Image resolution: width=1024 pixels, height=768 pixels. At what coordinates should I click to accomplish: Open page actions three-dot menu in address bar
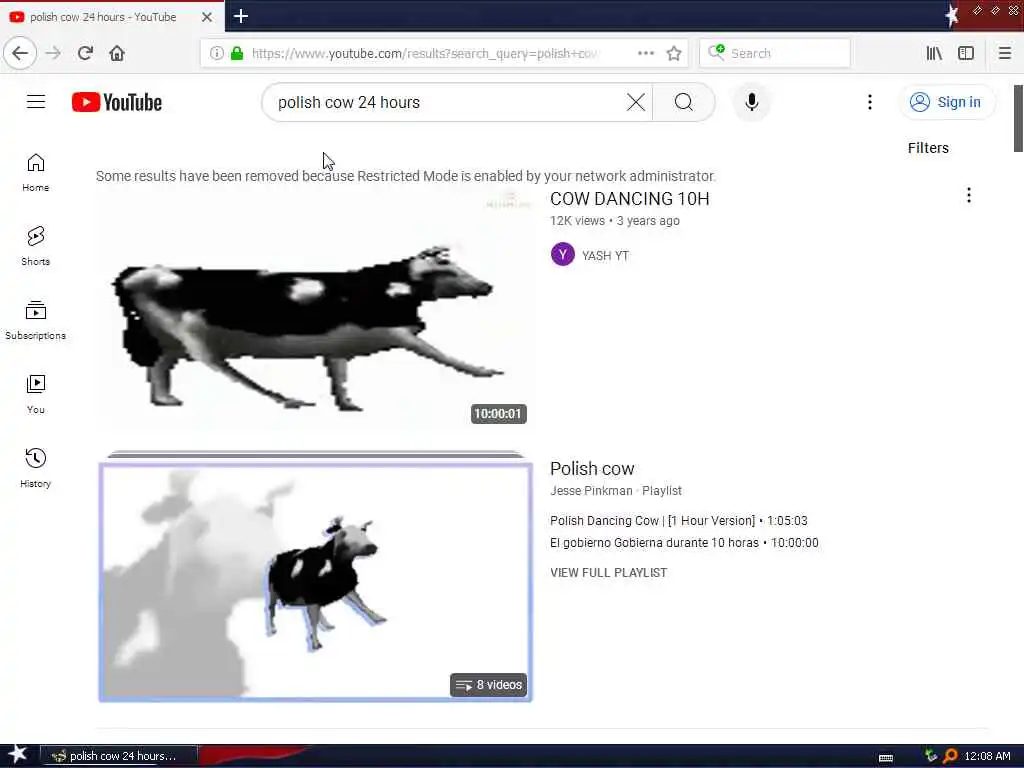pyautogui.click(x=645, y=53)
